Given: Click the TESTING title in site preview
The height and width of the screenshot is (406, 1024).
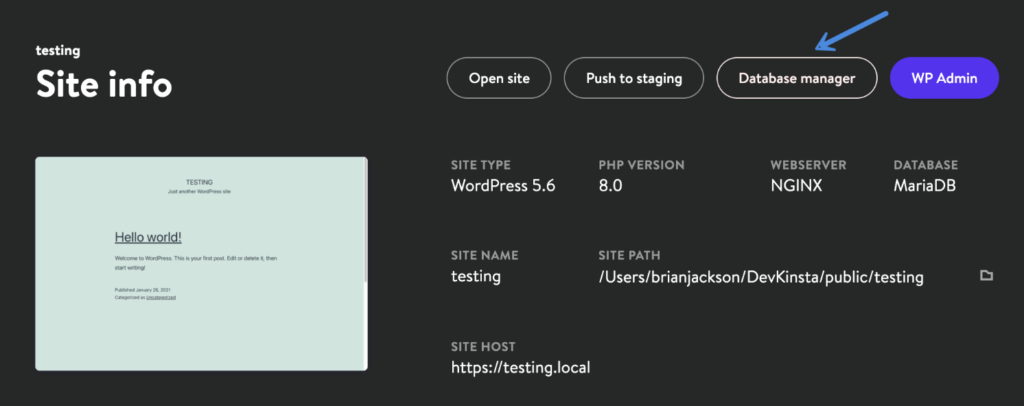Looking at the screenshot, I should coord(199,182).
